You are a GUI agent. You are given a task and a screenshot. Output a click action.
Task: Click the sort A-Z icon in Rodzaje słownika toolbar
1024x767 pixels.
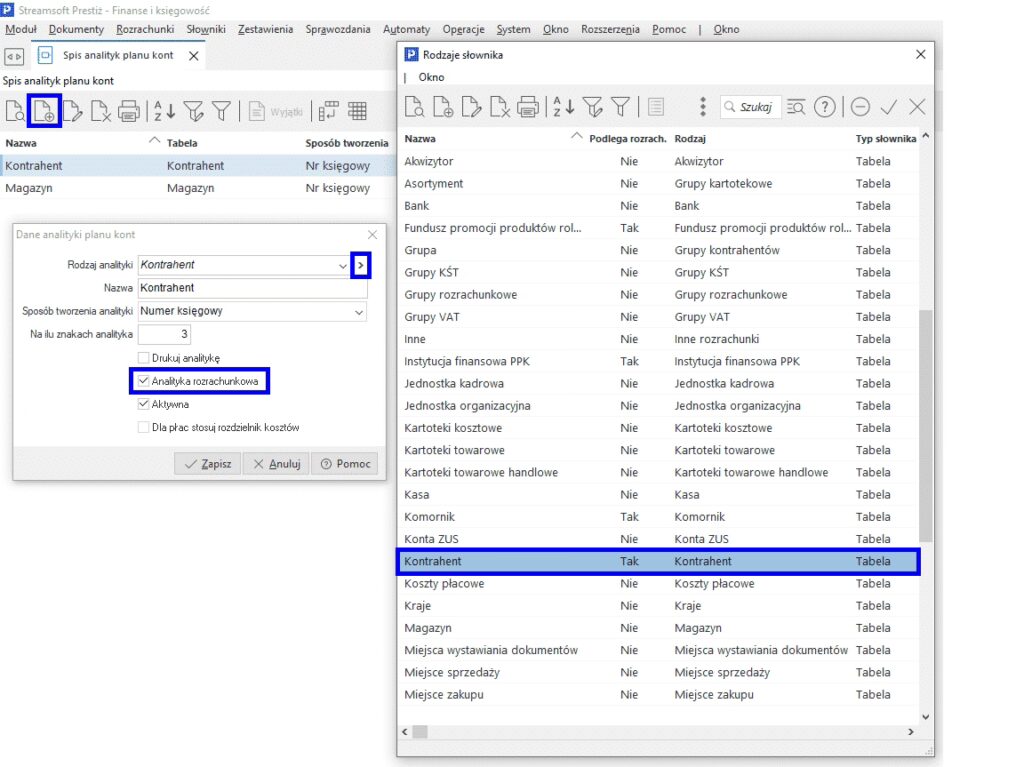pyautogui.click(x=564, y=107)
